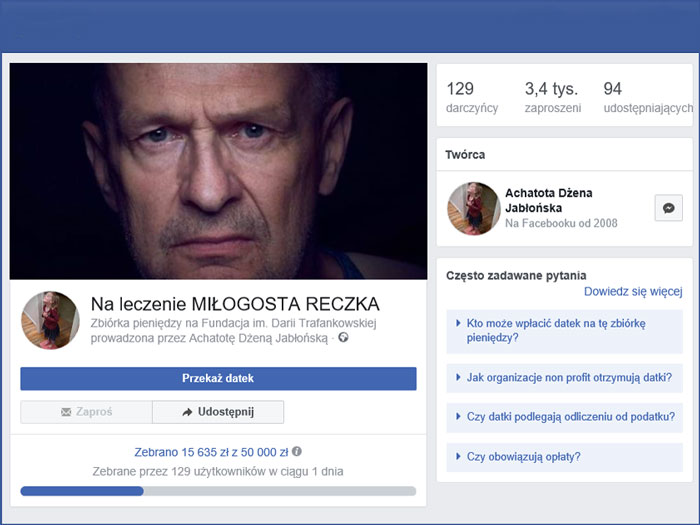Expand question about who can donate
This screenshot has width=700, height=525.
[564, 331]
